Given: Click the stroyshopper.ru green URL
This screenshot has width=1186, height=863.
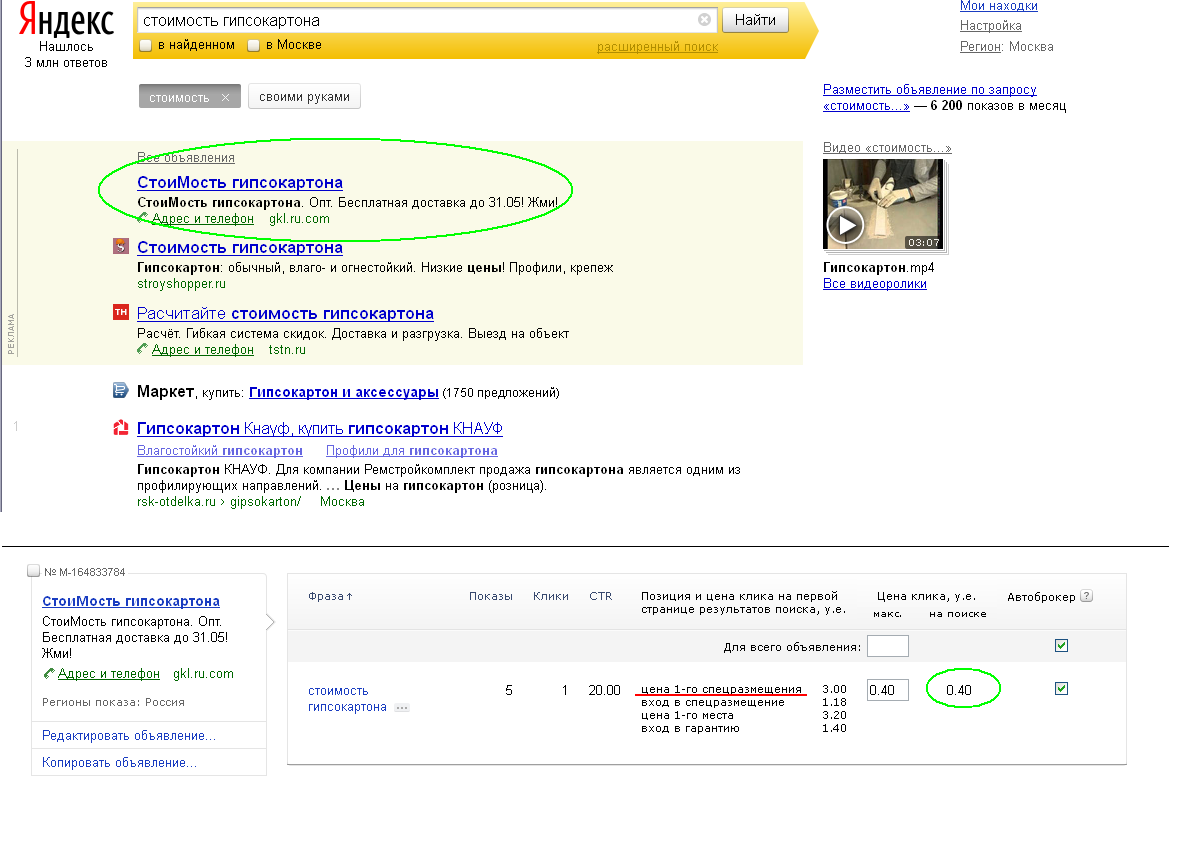Looking at the screenshot, I should (x=182, y=284).
